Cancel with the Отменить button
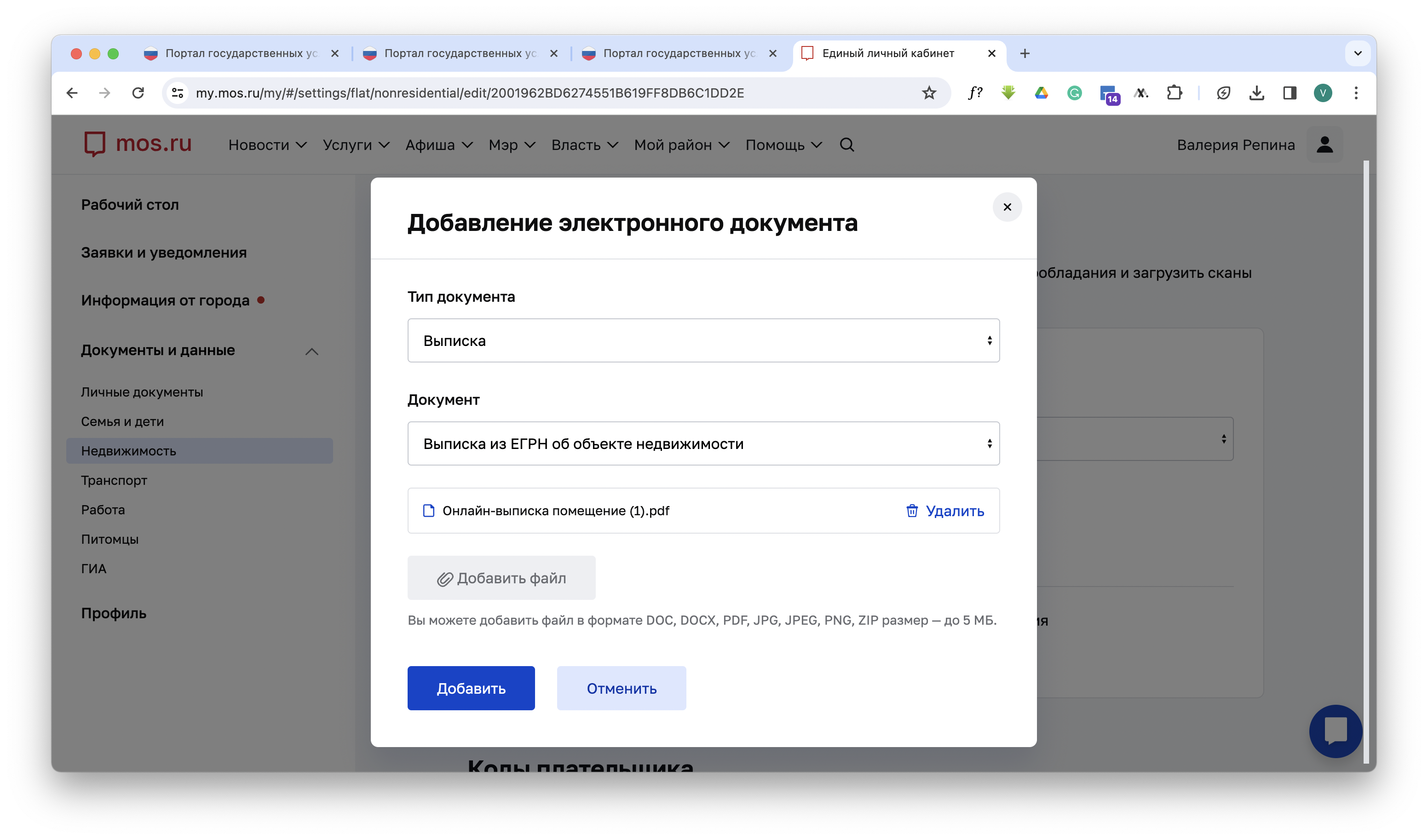The width and height of the screenshot is (1428, 840). coord(621,688)
